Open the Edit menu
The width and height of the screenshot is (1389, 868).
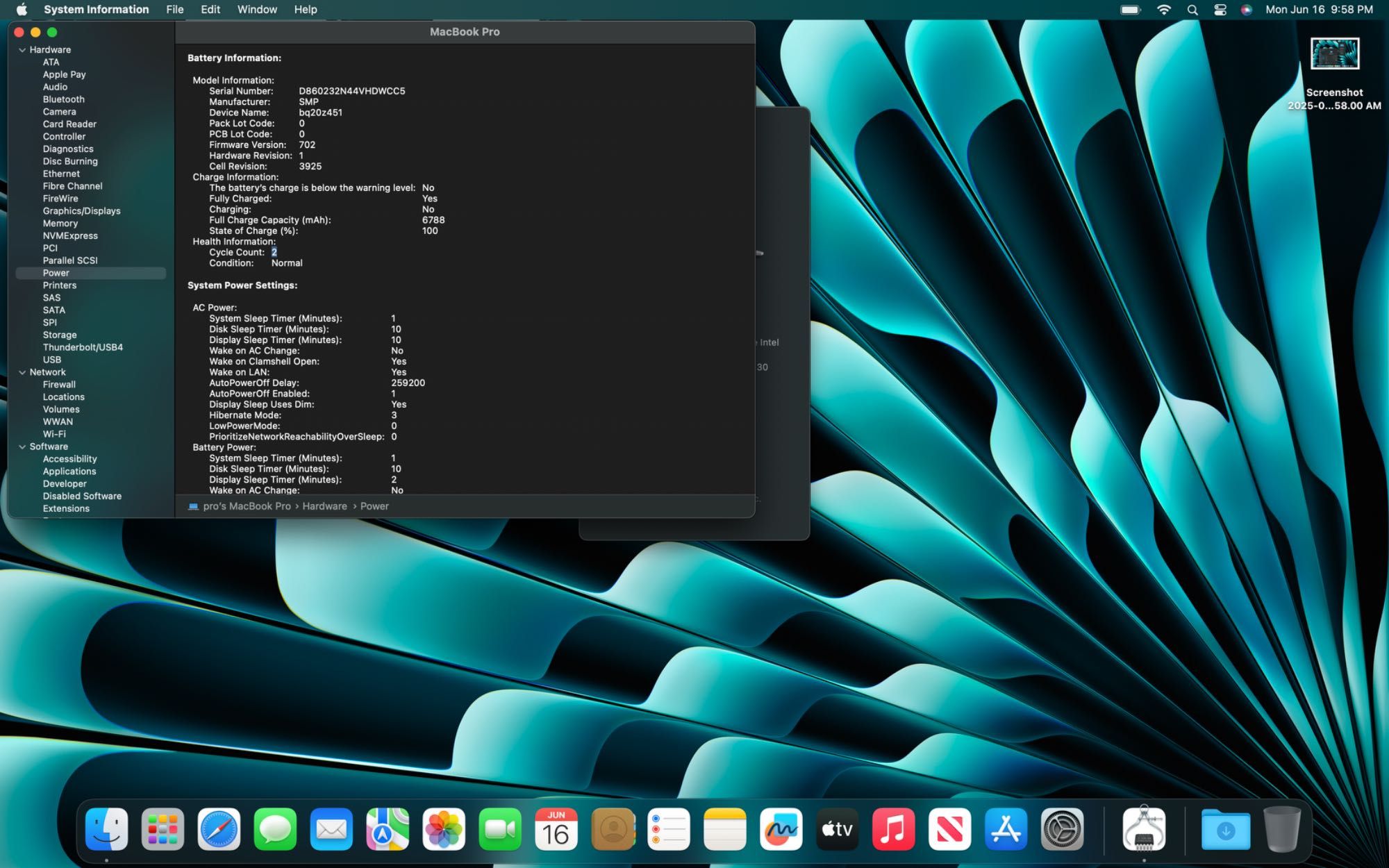(210, 10)
